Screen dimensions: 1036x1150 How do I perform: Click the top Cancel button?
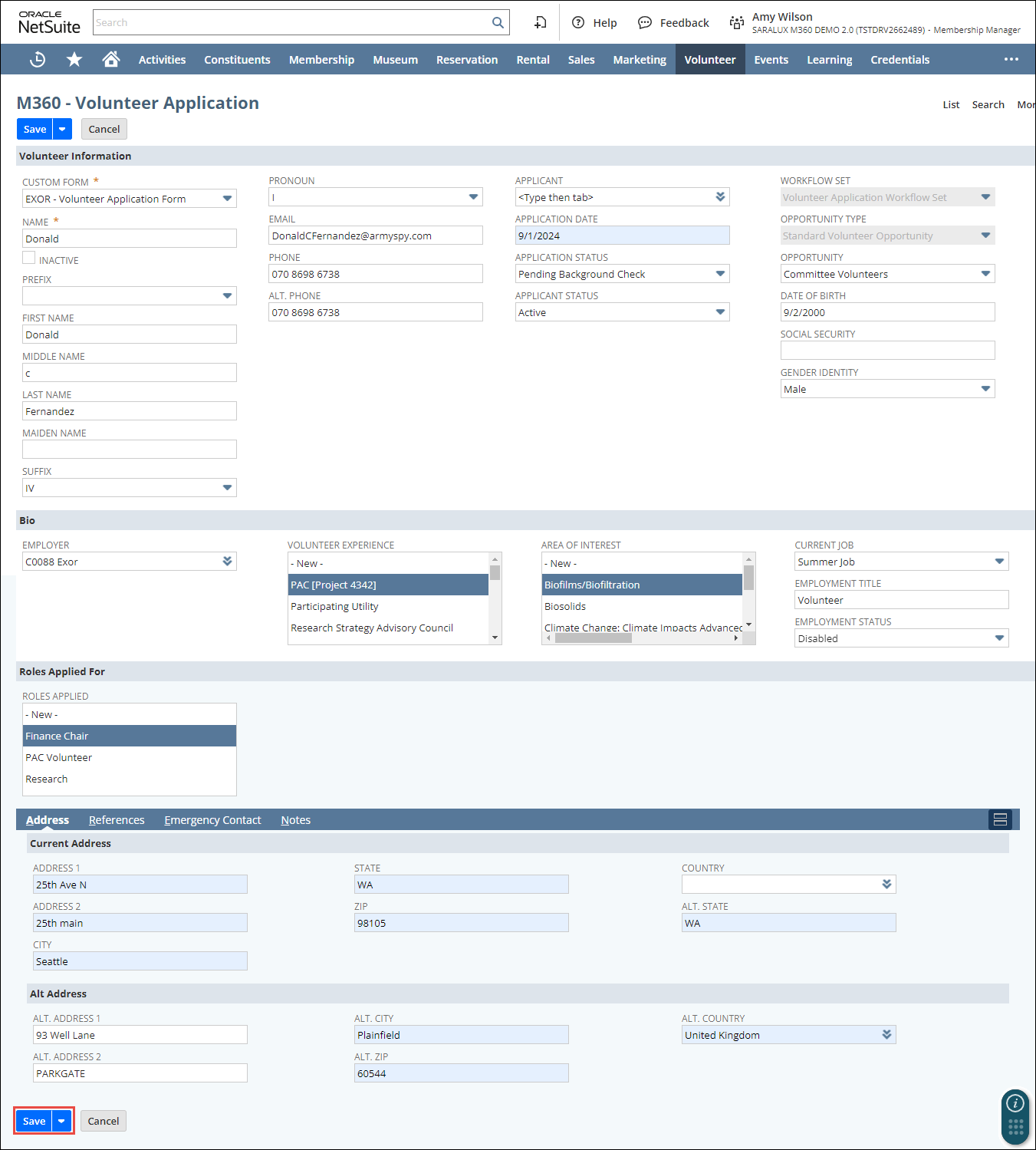tap(104, 130)
